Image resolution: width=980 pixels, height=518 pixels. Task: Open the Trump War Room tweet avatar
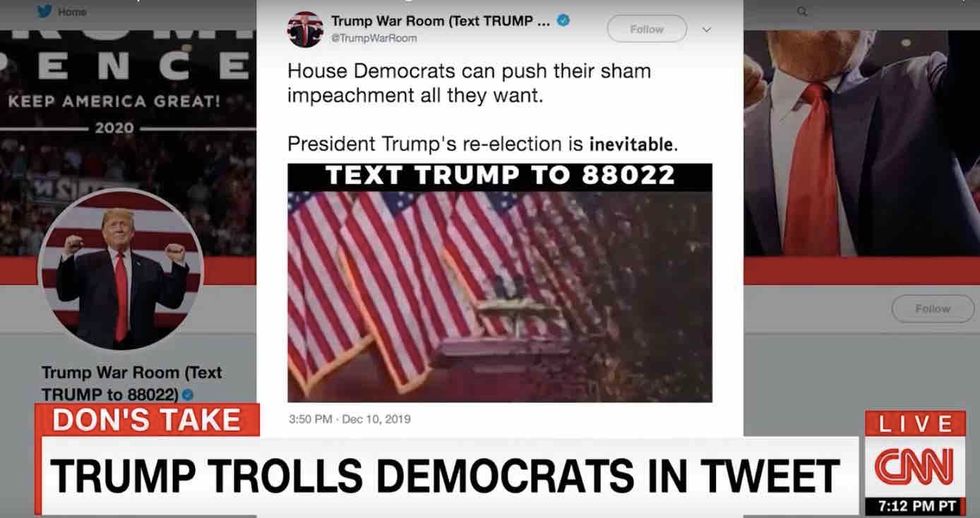point(305,29)
